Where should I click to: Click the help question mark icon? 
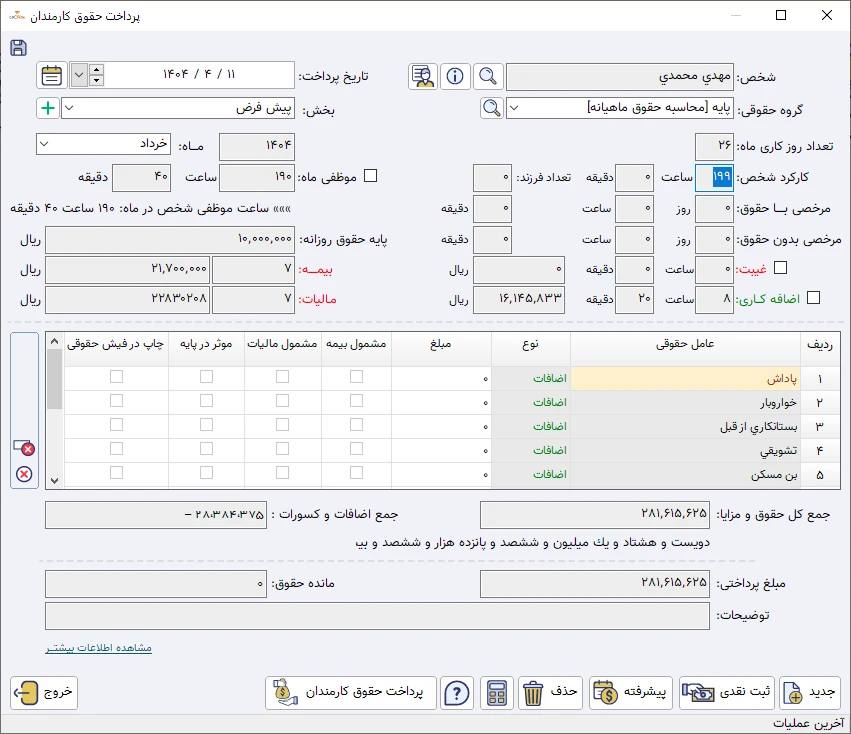(x=457, y=693)
